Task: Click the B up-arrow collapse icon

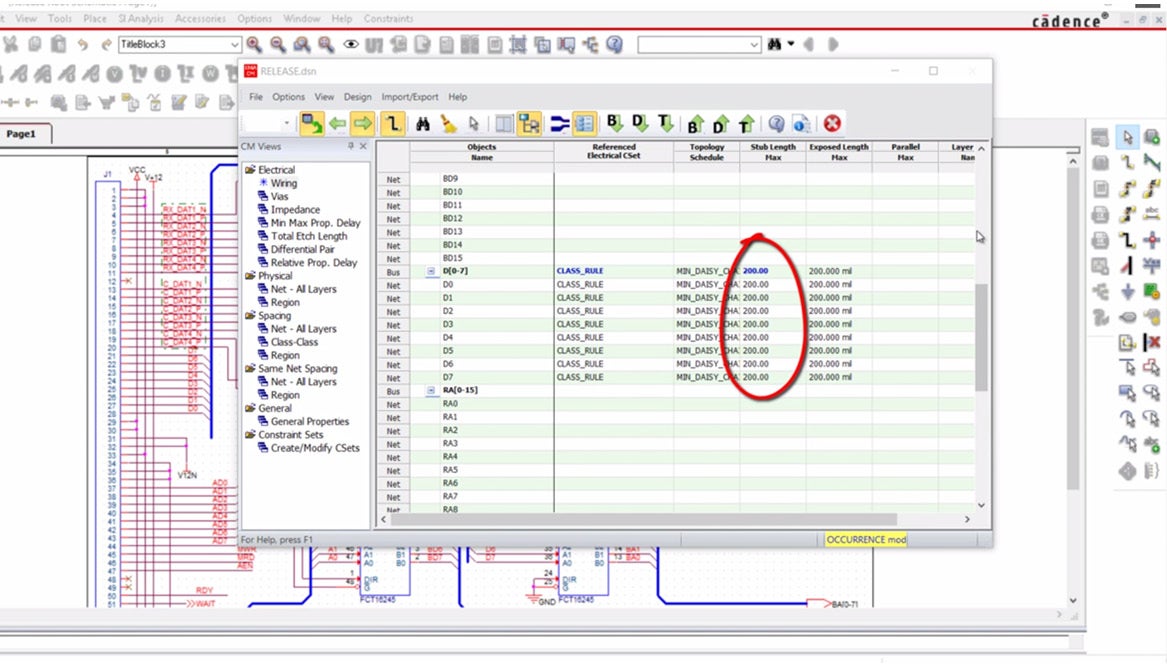Action: pos(695,124)
